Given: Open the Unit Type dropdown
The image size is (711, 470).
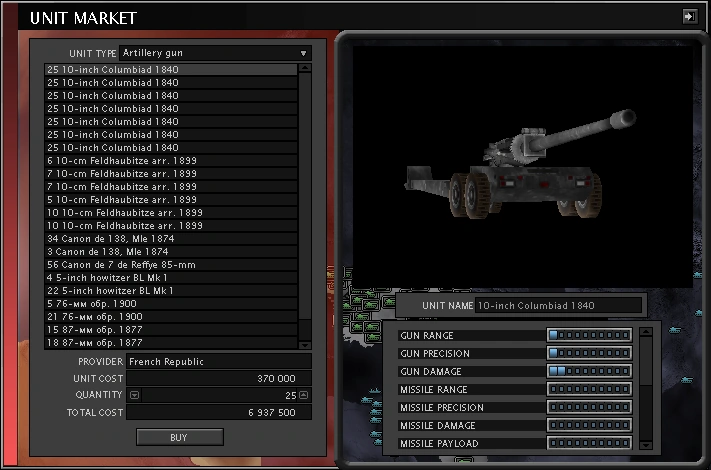Looking at the screenshot, I should [x=215, y=53].
